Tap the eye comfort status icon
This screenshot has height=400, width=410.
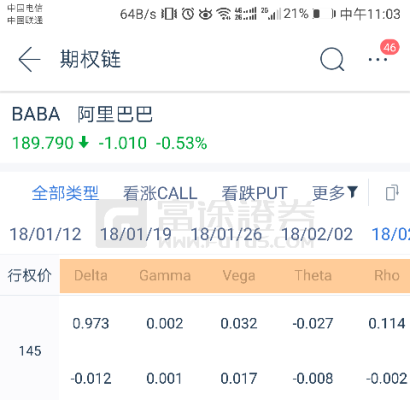205,14
